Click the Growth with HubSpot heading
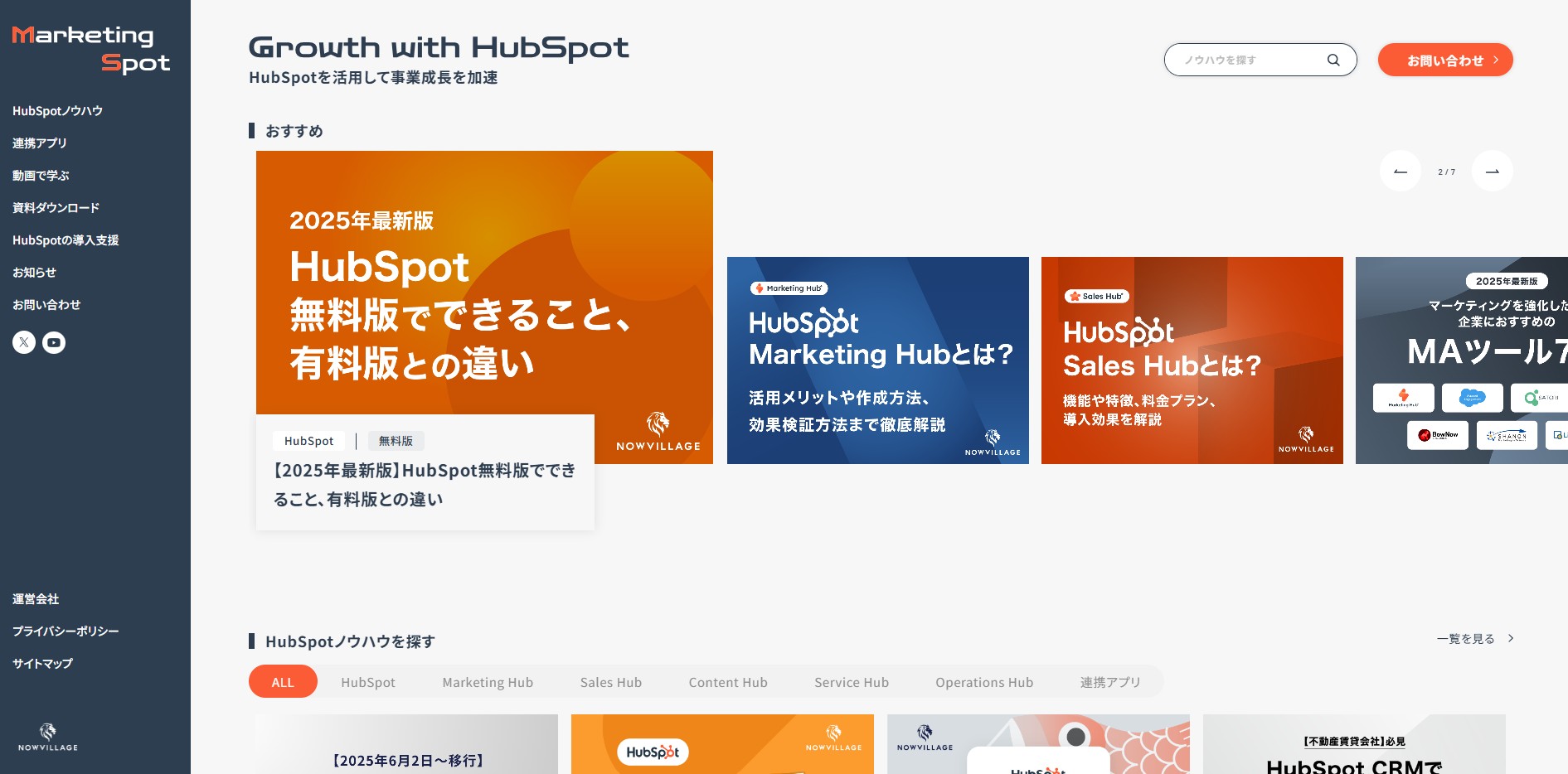The height and width of the screenshot is (774, 1568). point(439,47)
